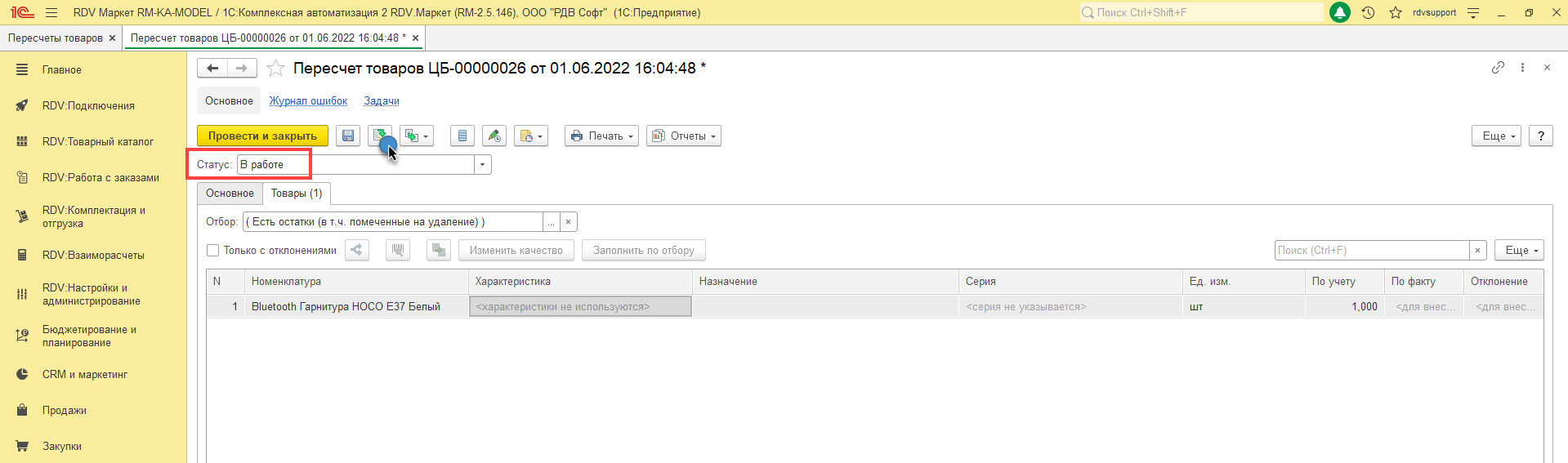The width and height of the screenshot is (1568, 463).
Task: Click the document movements list icon
Action: point(462,136)
